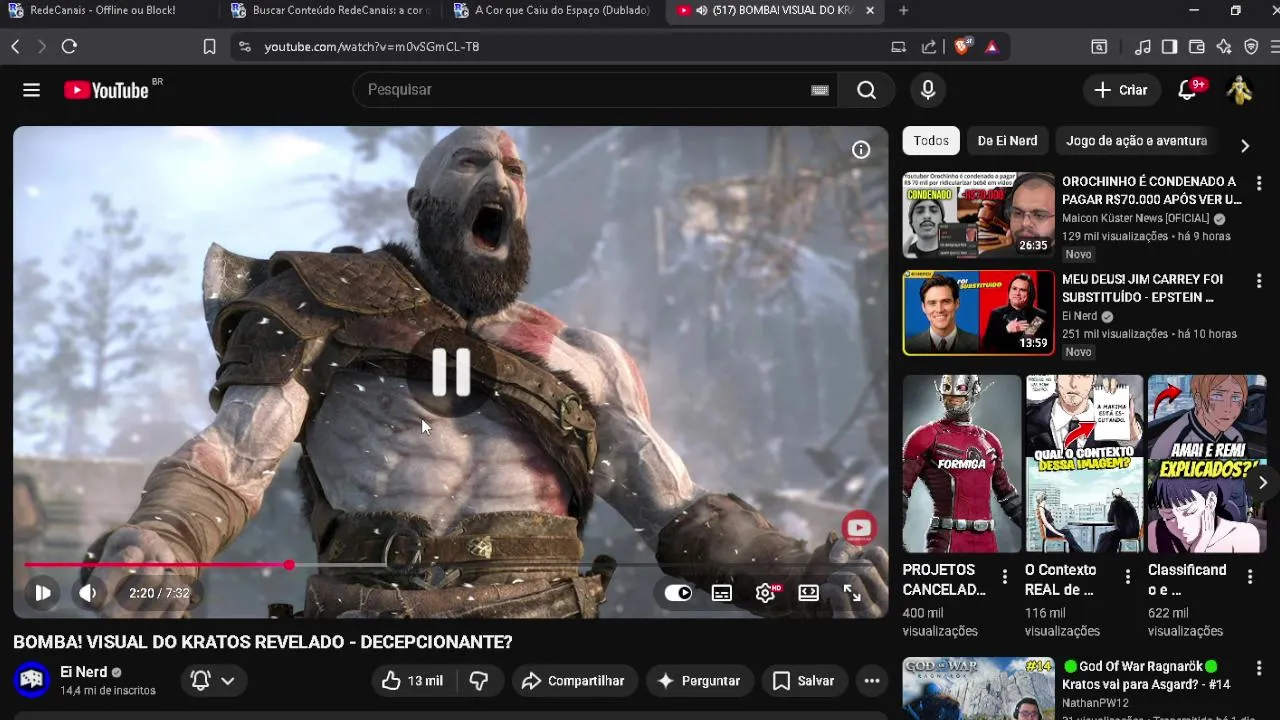Open the account avatar menu
The height and width of the screenshot is (720, 1280).
tap(1239, 90)
